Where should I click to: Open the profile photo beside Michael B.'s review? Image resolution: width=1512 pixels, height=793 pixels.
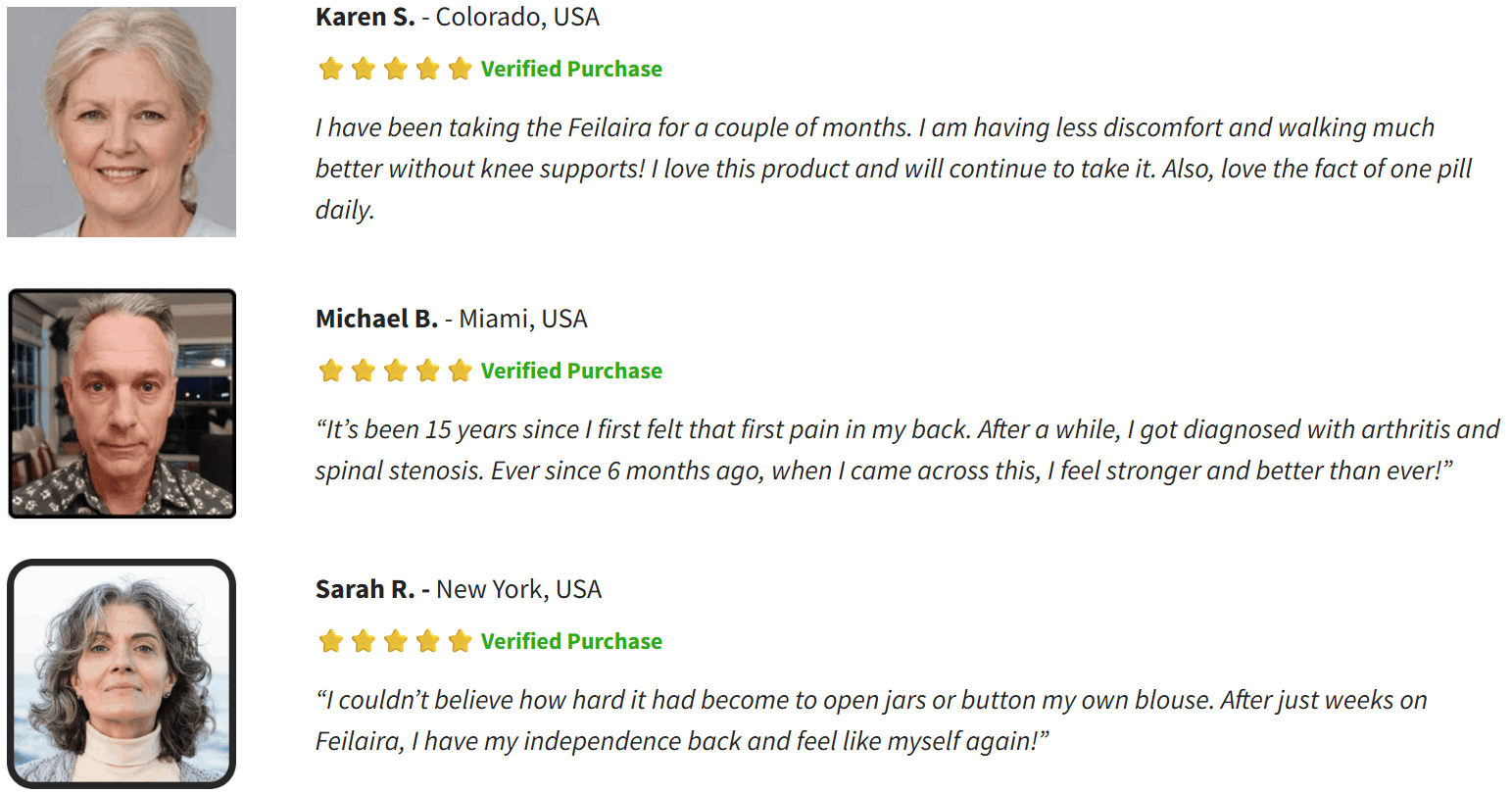pos(122,403)
